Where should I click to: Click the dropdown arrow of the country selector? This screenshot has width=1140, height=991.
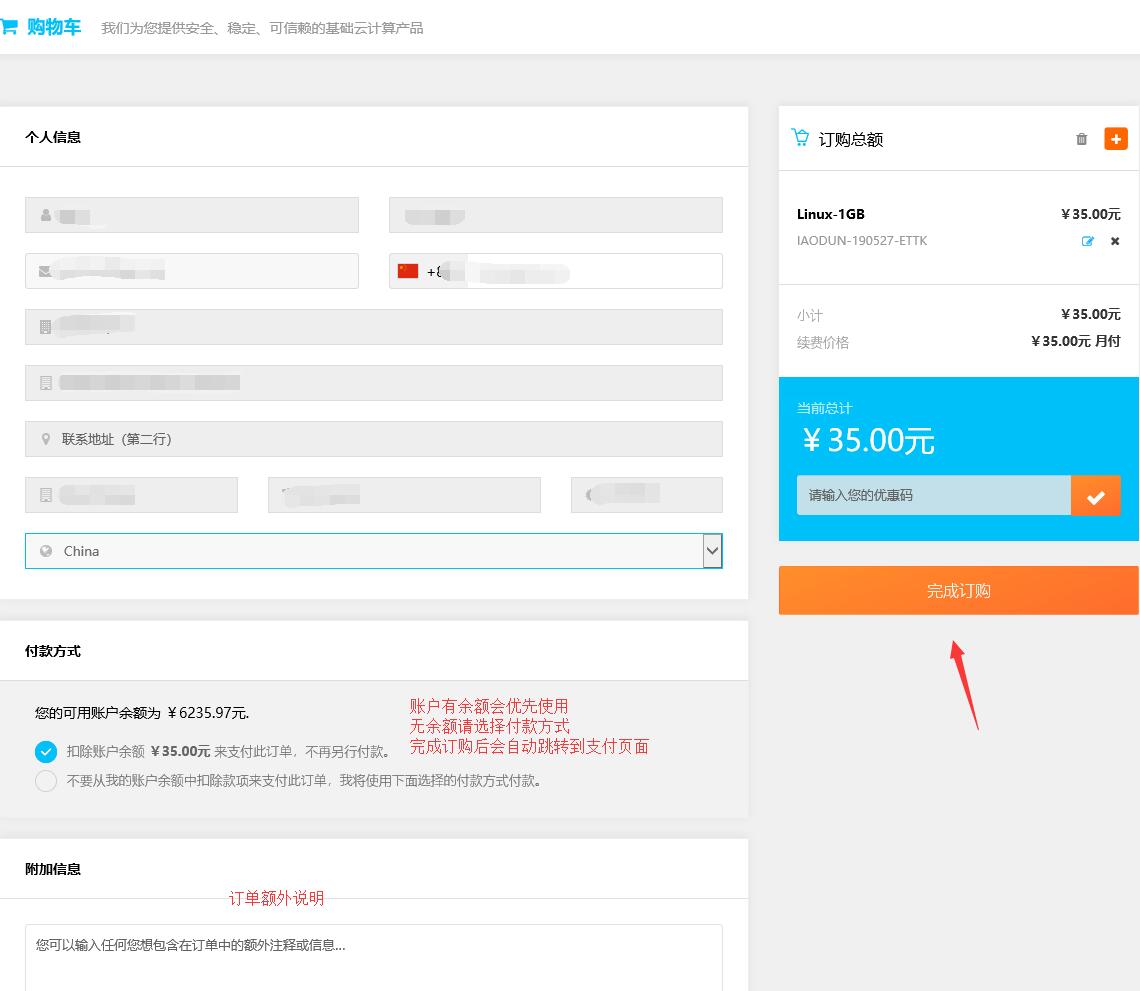[x=712, y=551]
